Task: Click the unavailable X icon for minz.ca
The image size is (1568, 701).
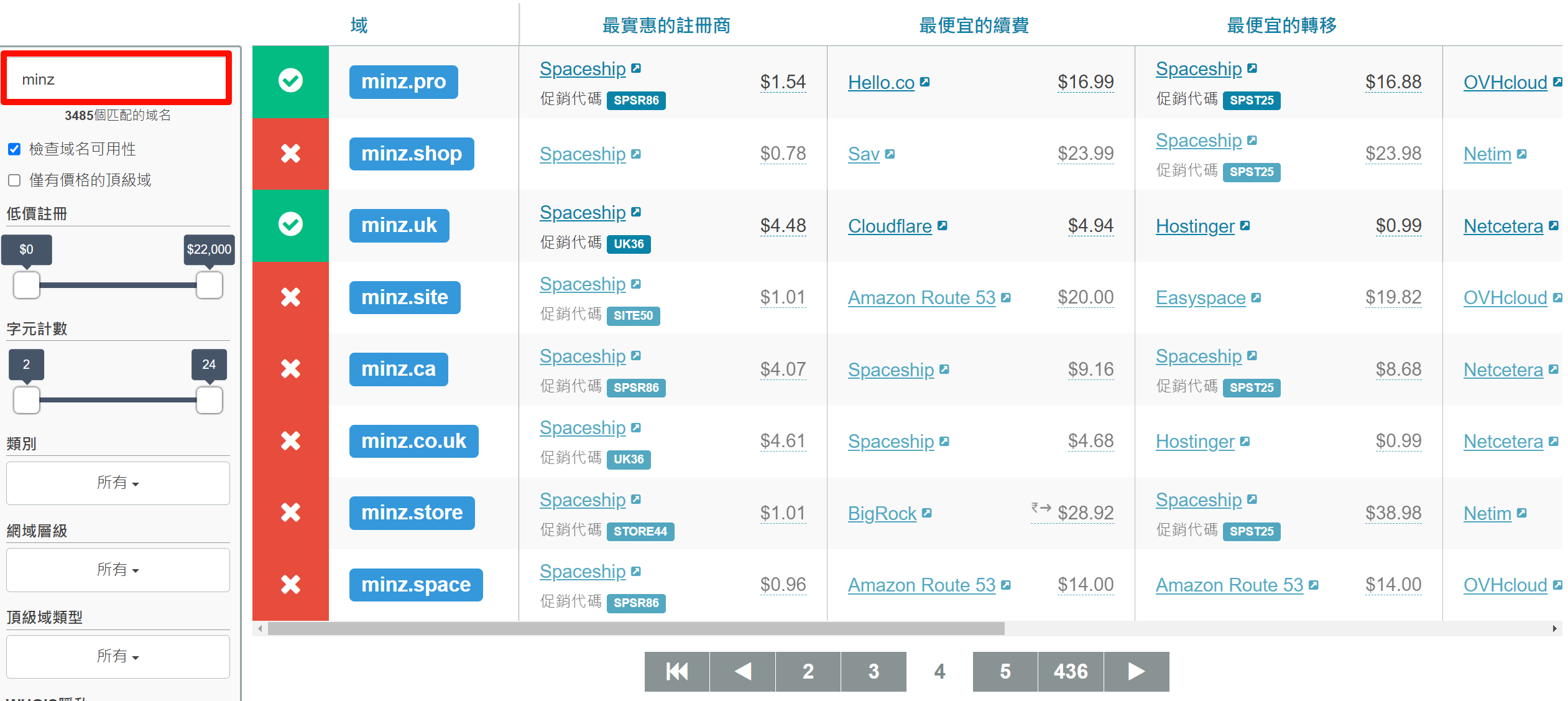Action: [290, 369]
